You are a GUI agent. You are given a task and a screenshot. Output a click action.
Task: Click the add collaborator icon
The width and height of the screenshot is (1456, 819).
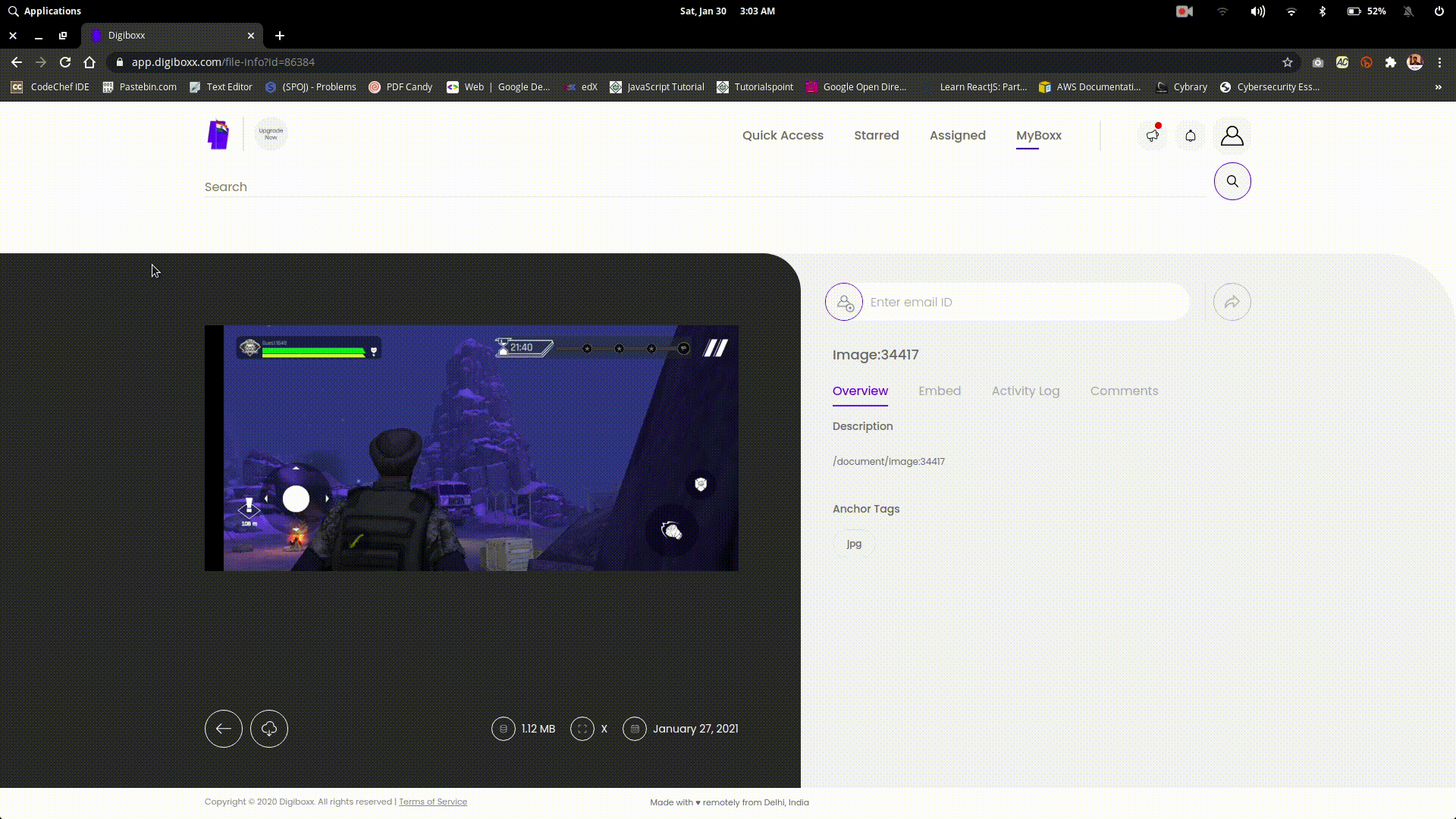tap(844, 303)
